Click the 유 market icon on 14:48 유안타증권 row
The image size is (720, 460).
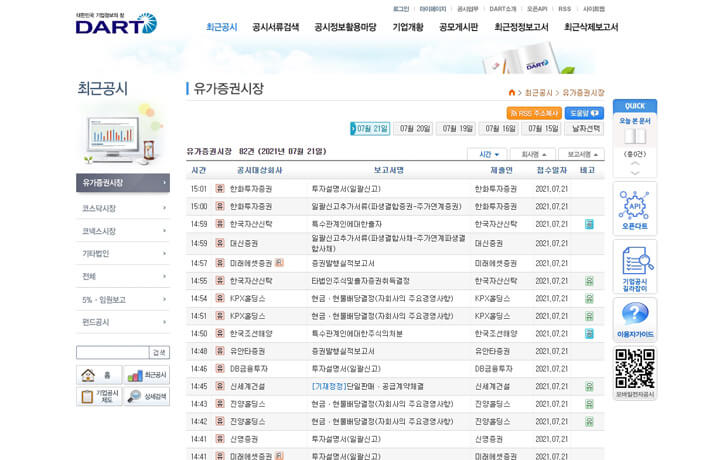(220, 351)
